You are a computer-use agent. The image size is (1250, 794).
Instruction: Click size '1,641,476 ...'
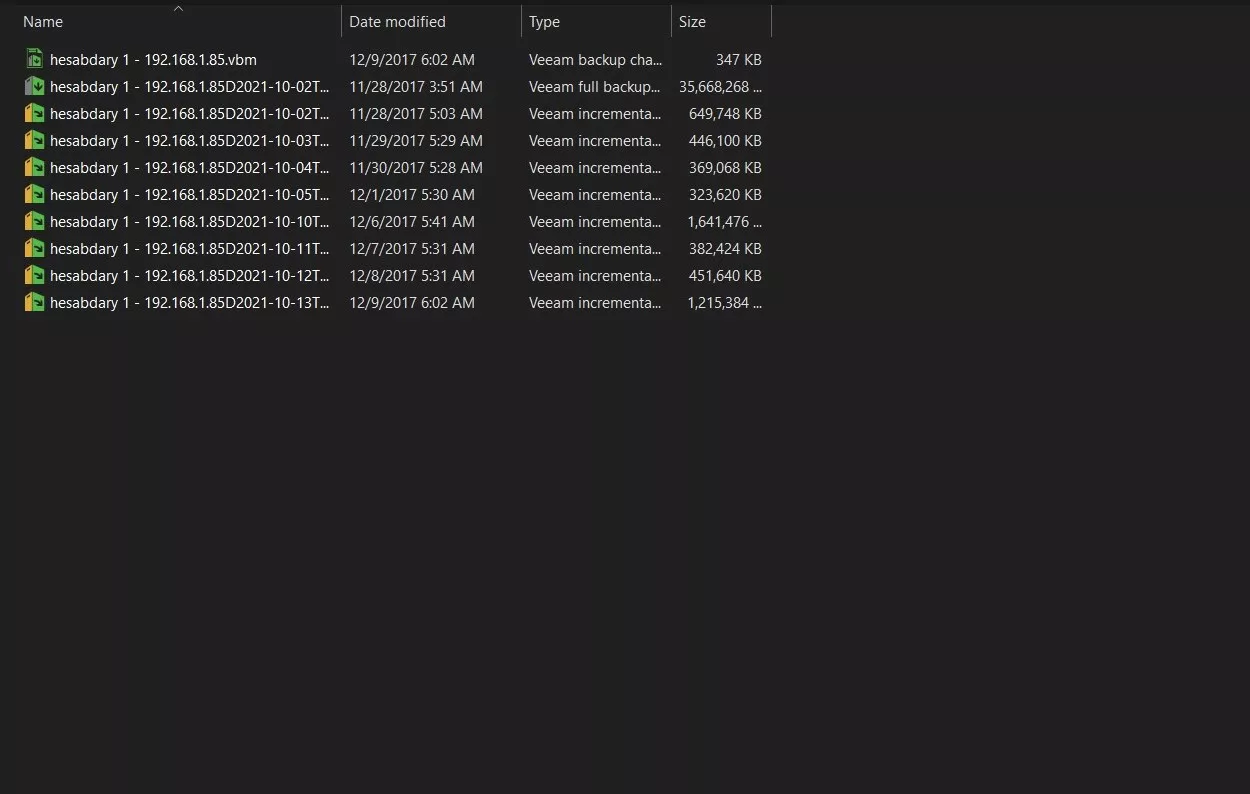coord(724,222)
